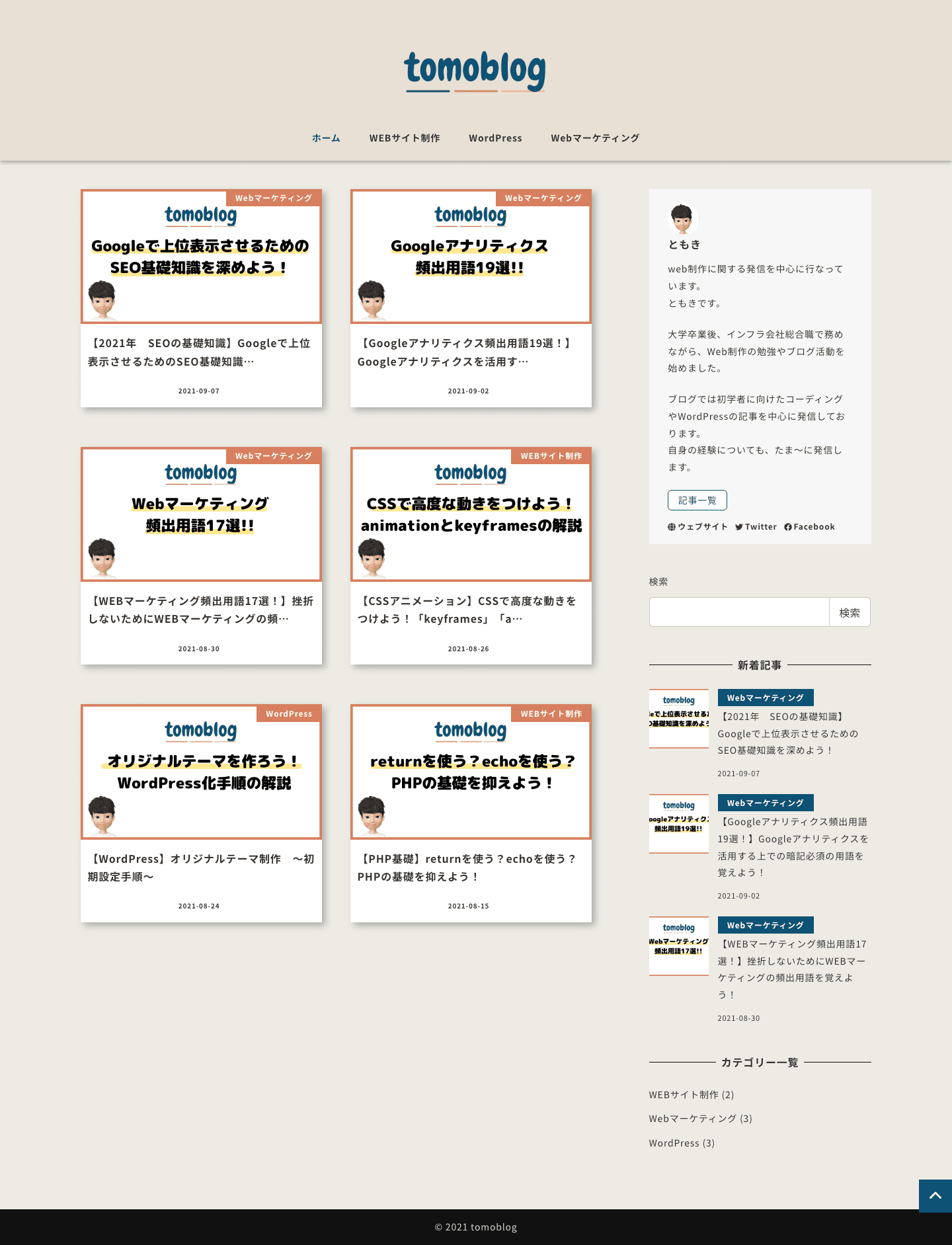Open the オリジナルテーマ WordPress化手順 article card

click(201, 772)
